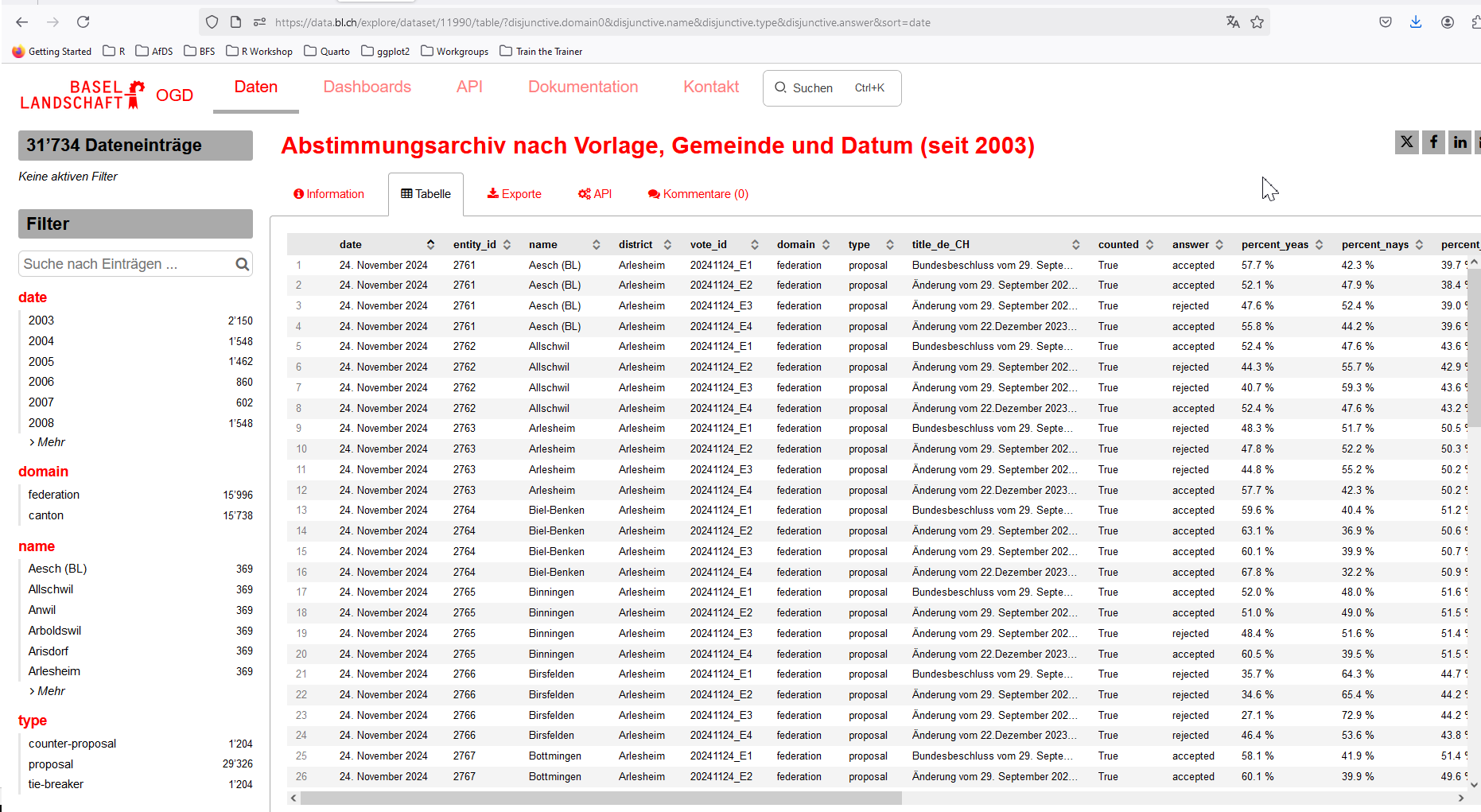Share dataset on Facebook icon
The height and width of the screenshot is (812, 1481).
pos(1433,142)
